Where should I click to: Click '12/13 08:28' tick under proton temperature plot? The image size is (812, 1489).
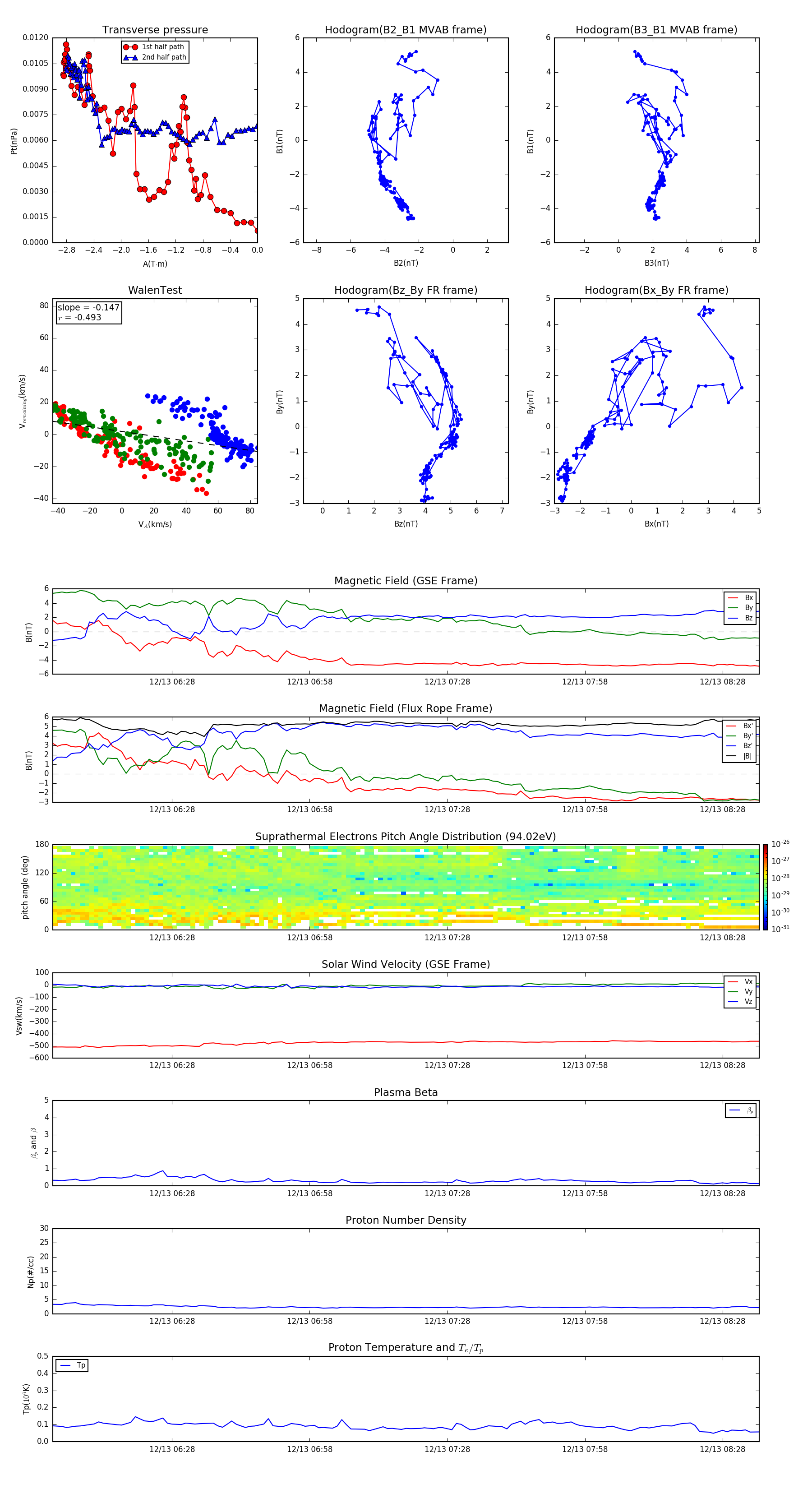click(x=722, y=1449)
